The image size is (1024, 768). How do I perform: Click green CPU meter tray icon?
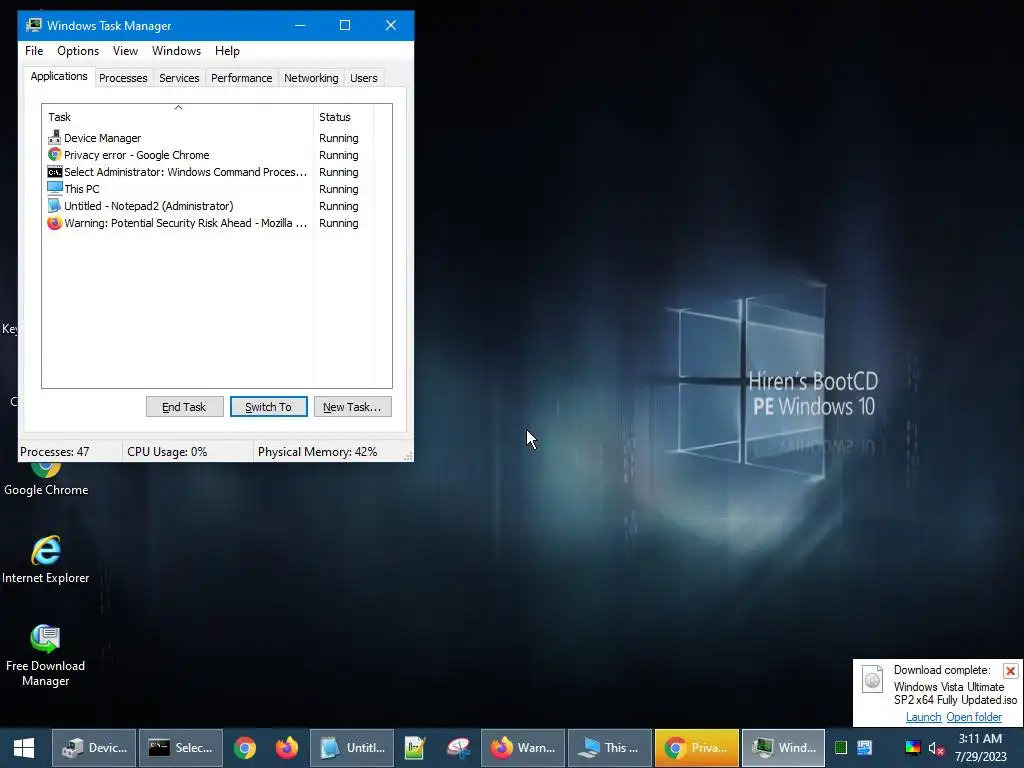[841, 748]
